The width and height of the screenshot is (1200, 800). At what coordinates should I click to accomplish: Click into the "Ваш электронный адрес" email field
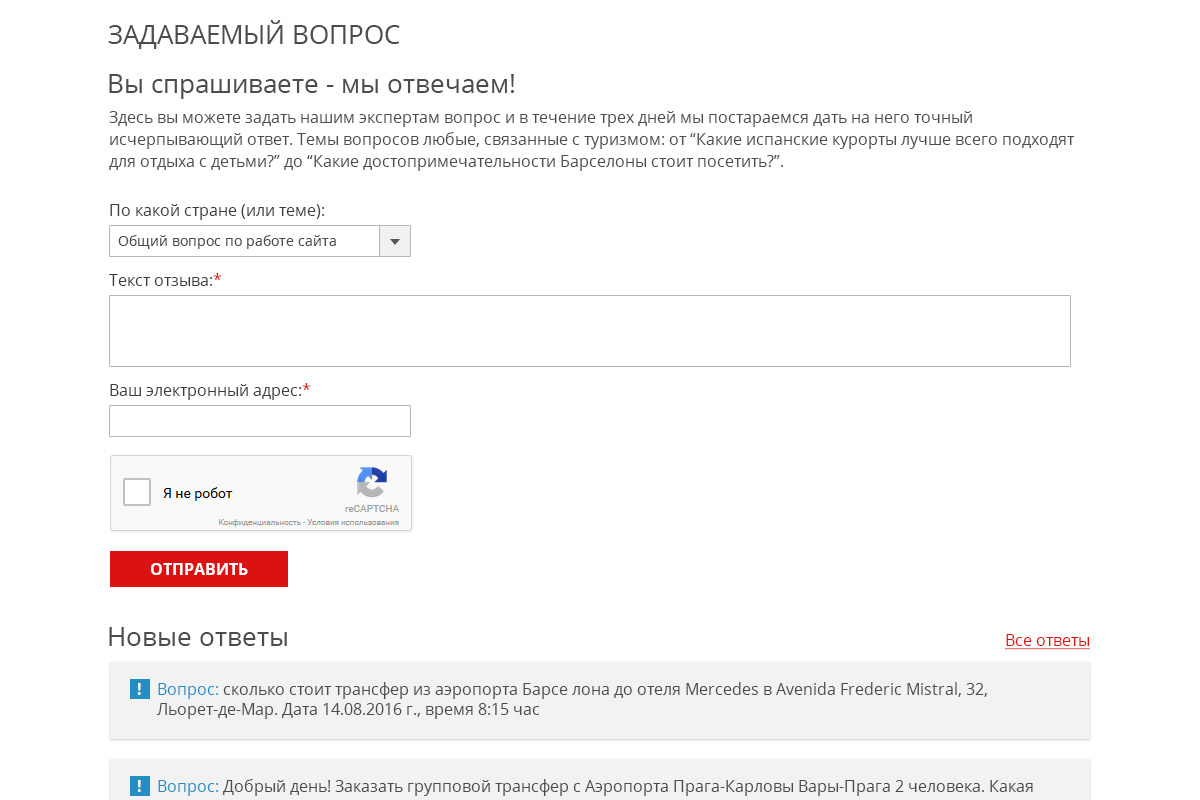[x=259, y=421]
